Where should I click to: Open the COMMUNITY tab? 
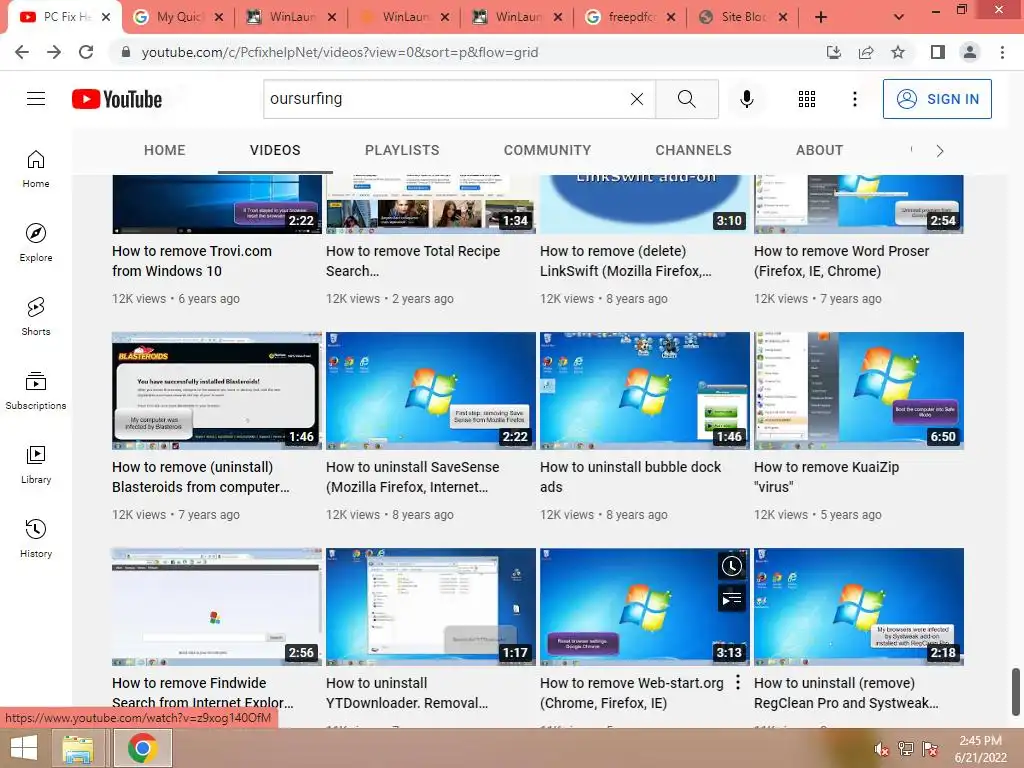click(547, 150)
